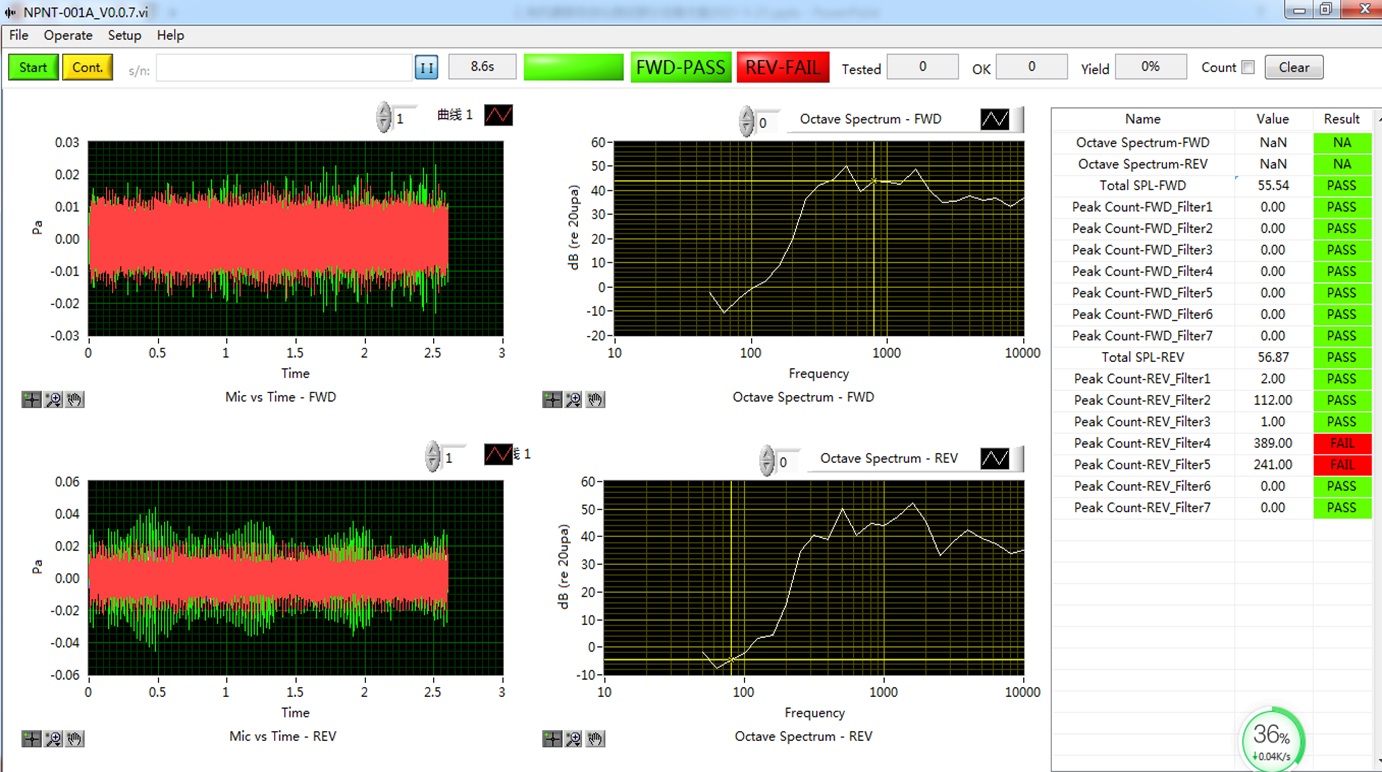Select the crosshair cursor tool under Mic vs Time - REV

[x=31, y=738]
